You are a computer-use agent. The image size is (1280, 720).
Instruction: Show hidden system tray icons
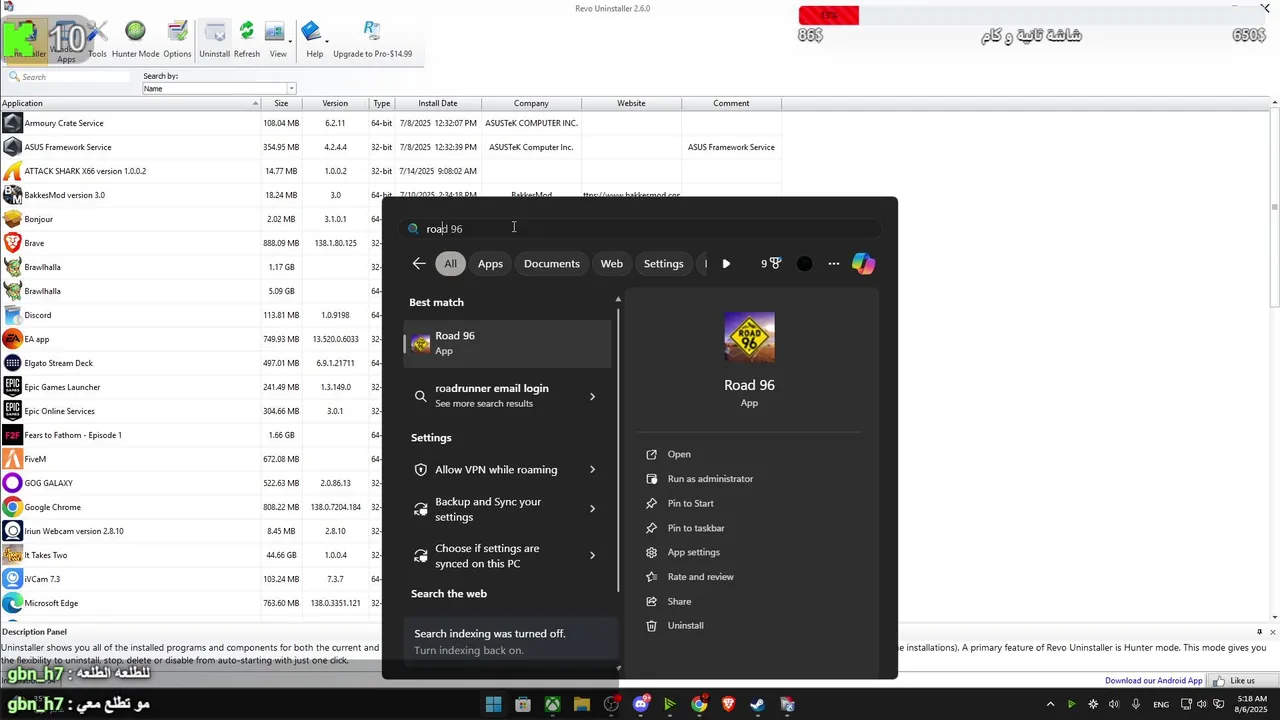tap(1050, 705)
